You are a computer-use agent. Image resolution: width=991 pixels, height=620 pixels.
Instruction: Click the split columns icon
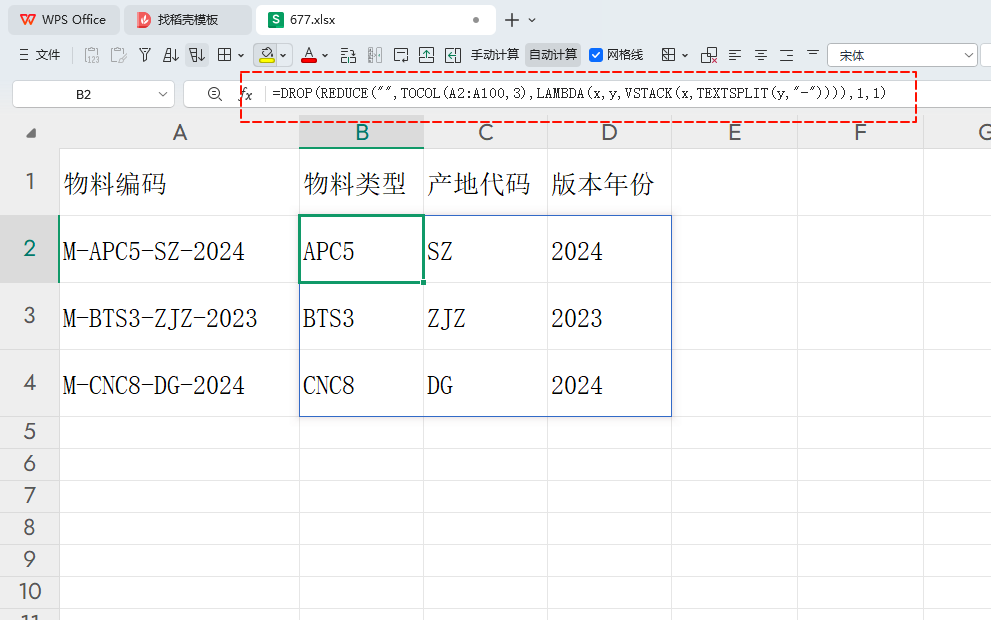[375, 55]
